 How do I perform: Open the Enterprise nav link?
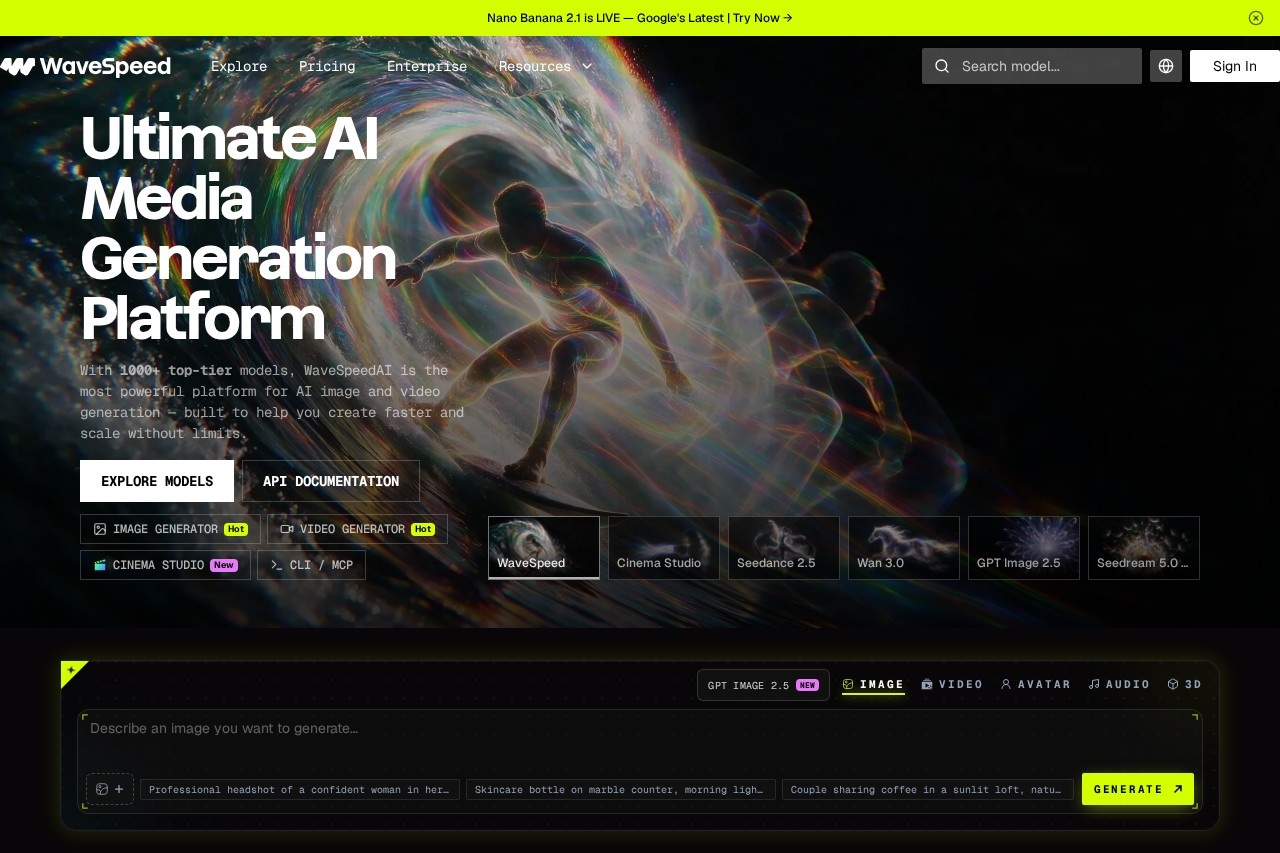tap(427, 66)
